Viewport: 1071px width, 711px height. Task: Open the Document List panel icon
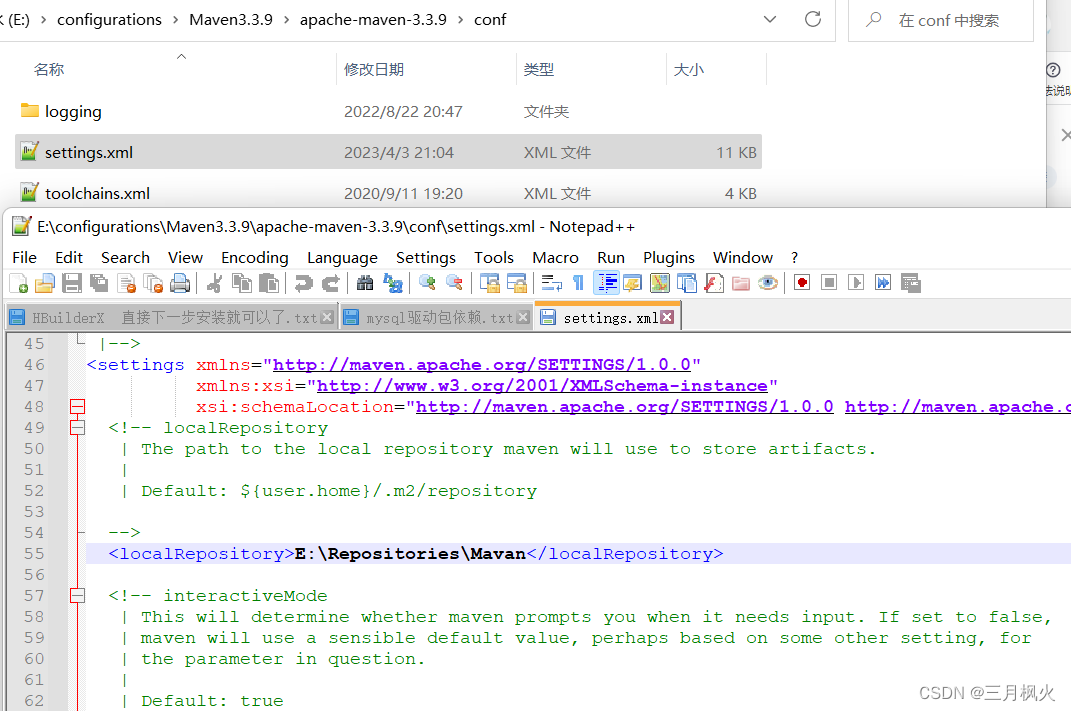(686, 283)
